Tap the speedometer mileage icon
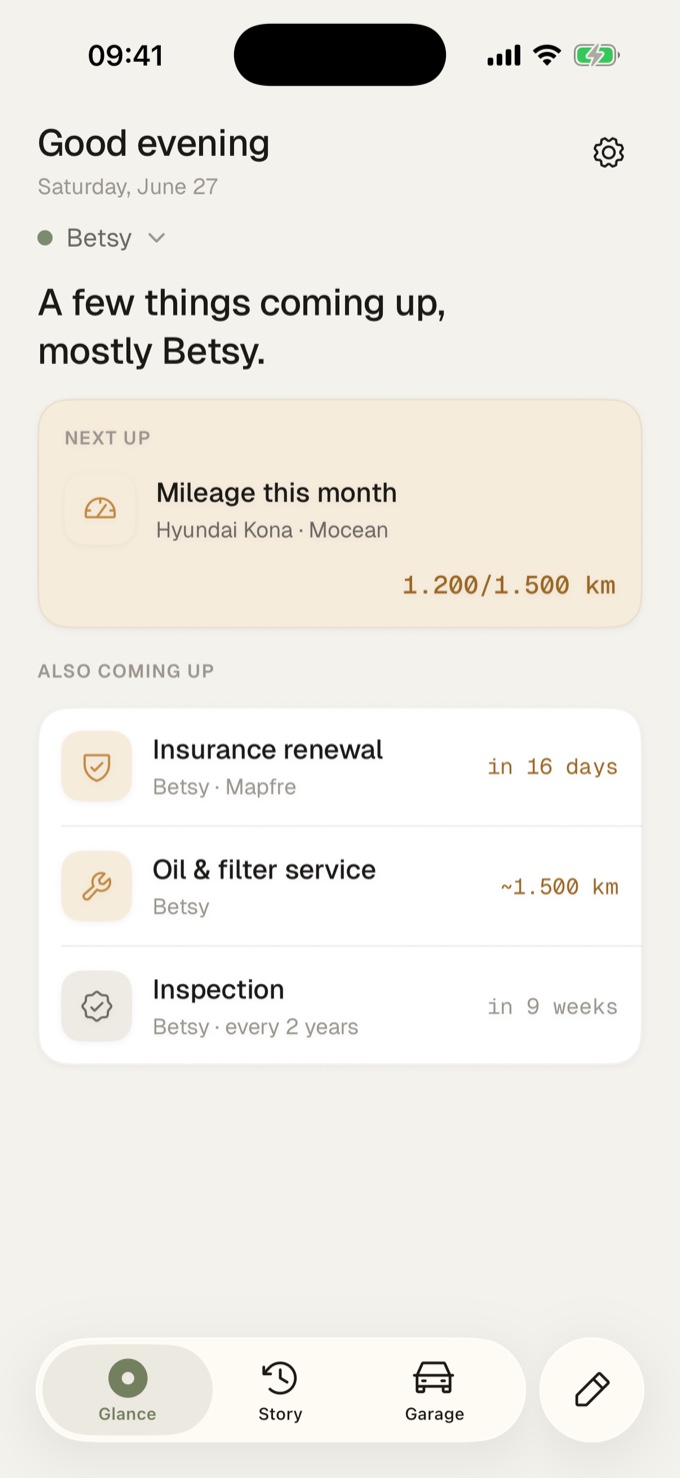The image size is (680, 1478). pos(100,509)
